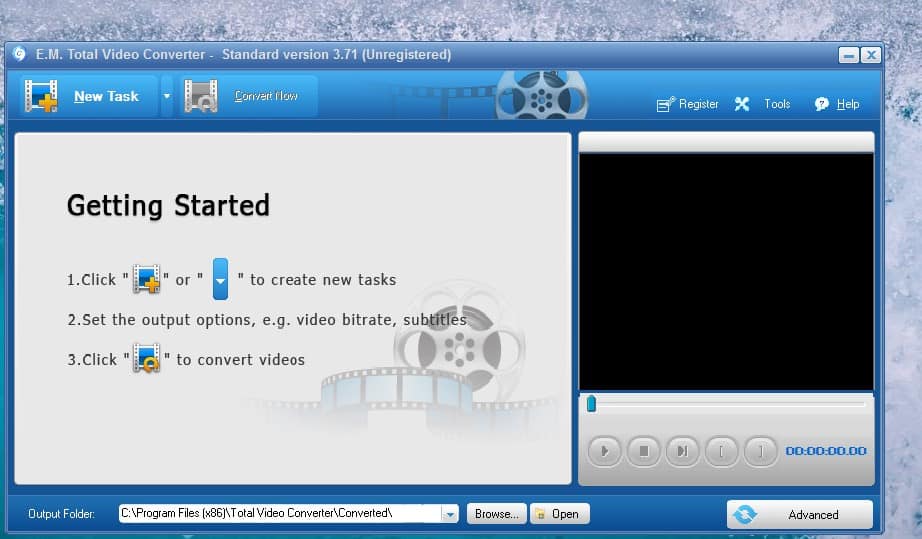The image size is (922, 539).
Task: Click the Convert Now label
Action: pos(266,96)
